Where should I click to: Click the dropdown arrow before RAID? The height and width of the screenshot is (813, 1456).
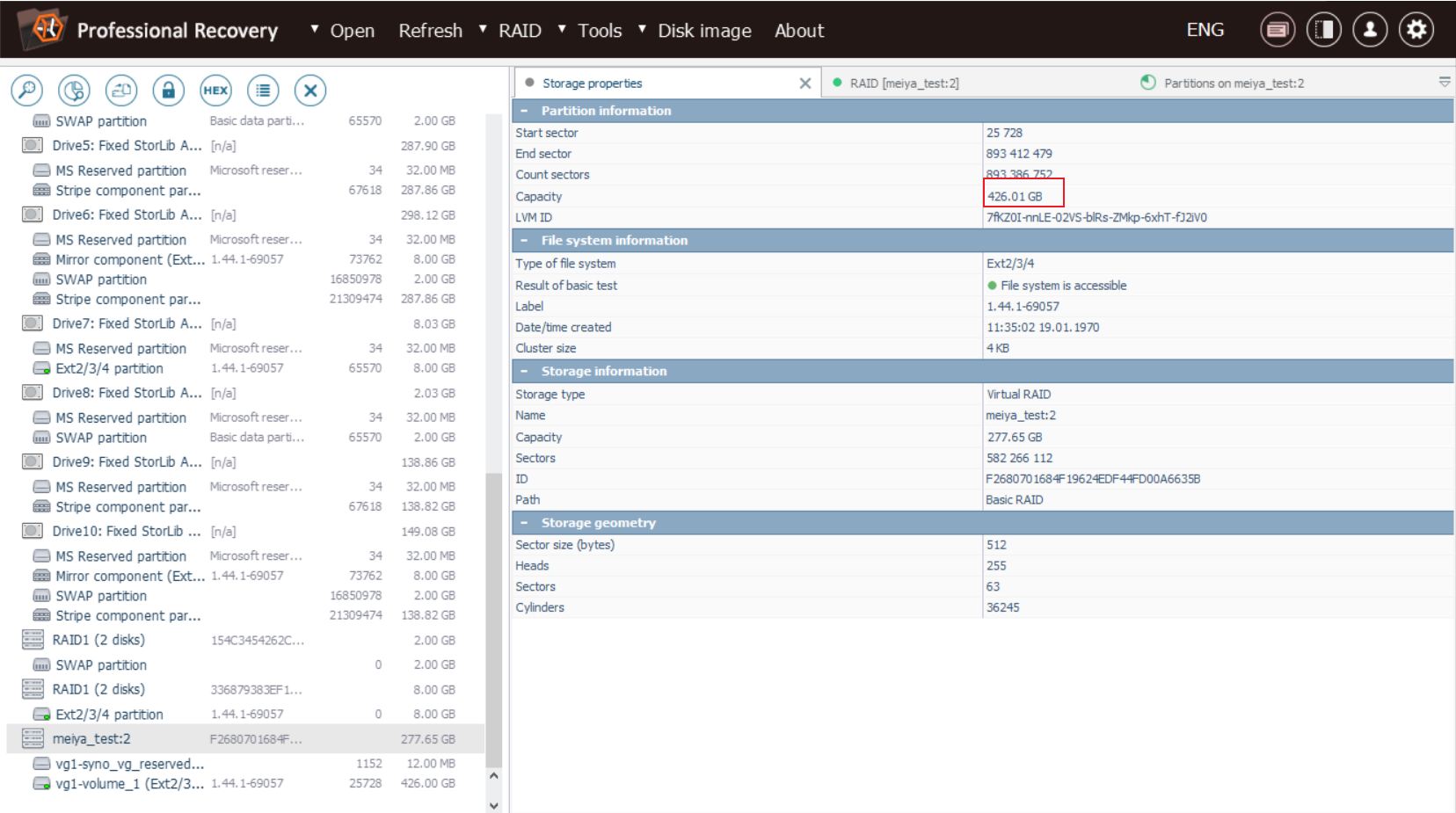[x=483, y=29]
